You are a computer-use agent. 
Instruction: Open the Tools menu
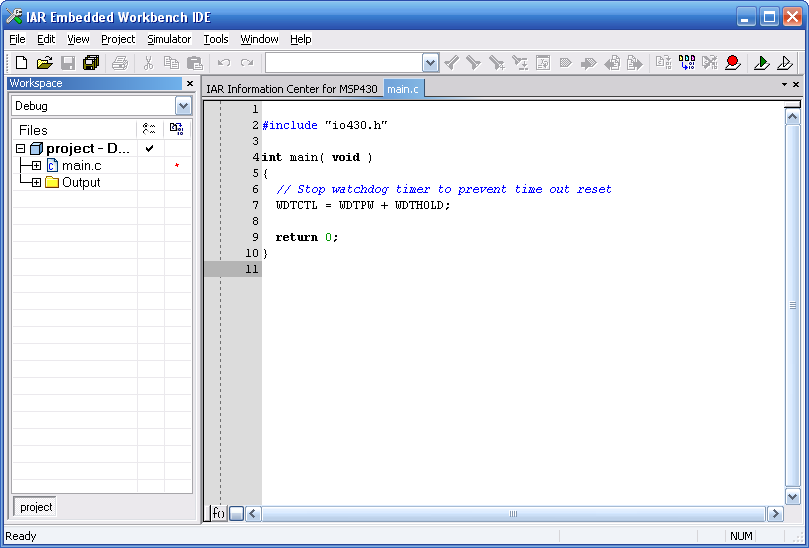click(x=216, y=39)
